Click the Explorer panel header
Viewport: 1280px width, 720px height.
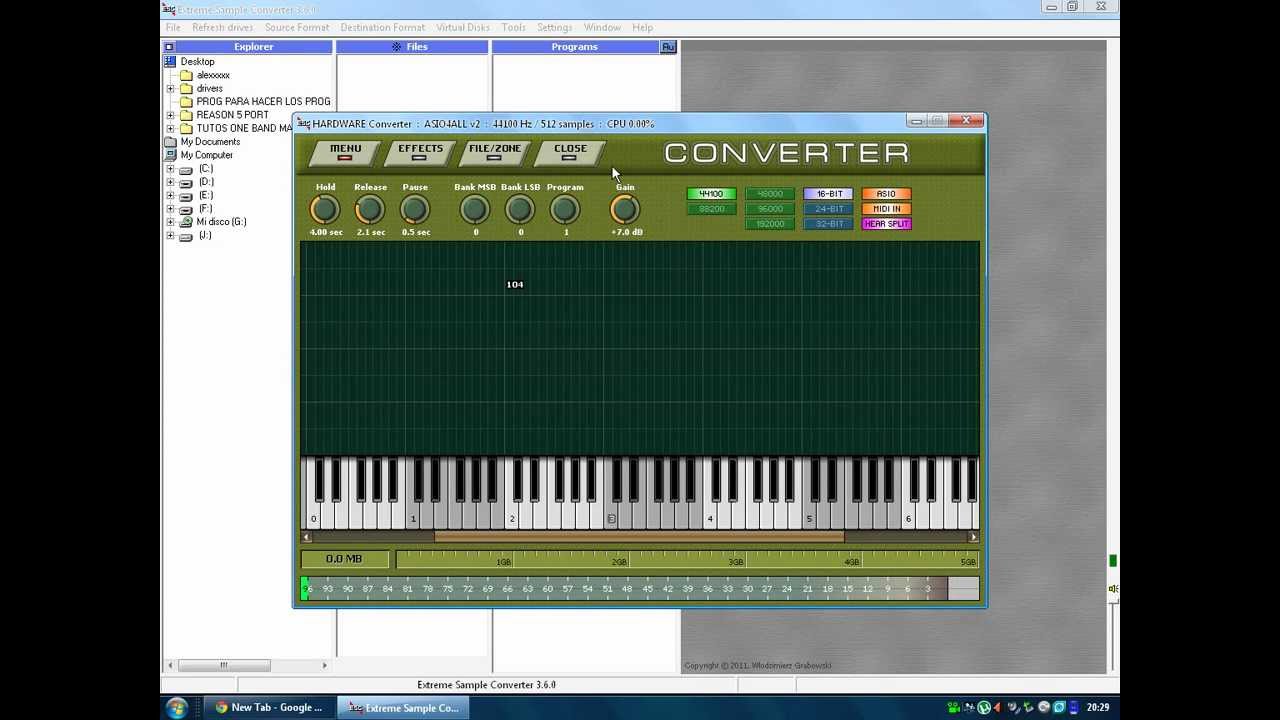(254, 47)
